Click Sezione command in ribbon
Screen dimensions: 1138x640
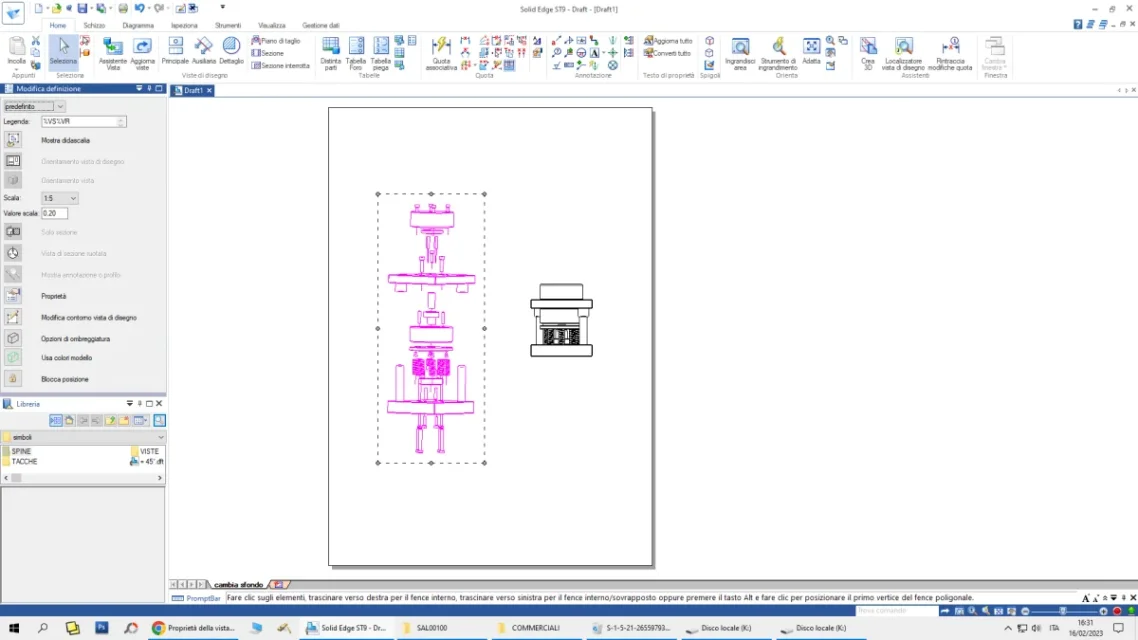[x=268, y=53]
